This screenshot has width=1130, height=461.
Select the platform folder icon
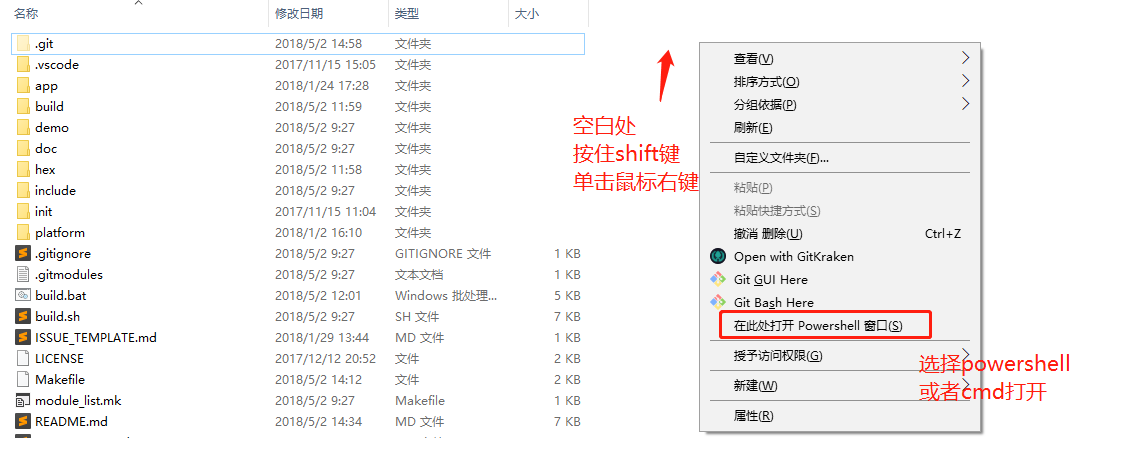(x=22, y=233)
